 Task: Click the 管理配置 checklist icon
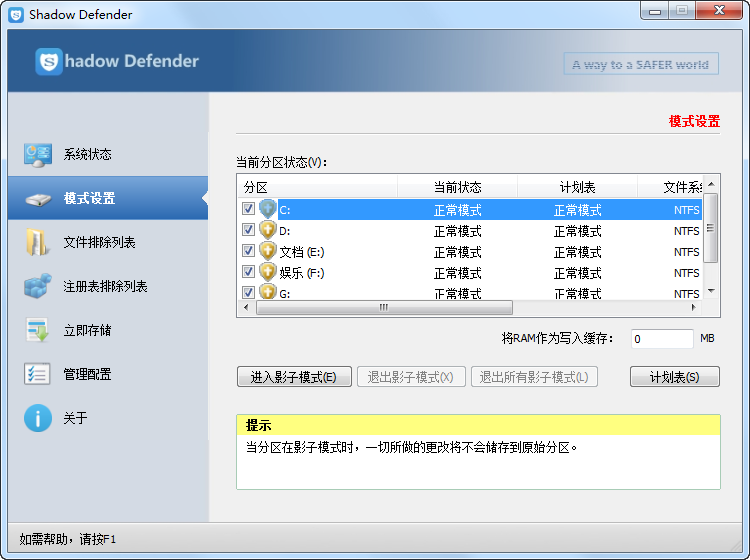(x=37, y=374)
